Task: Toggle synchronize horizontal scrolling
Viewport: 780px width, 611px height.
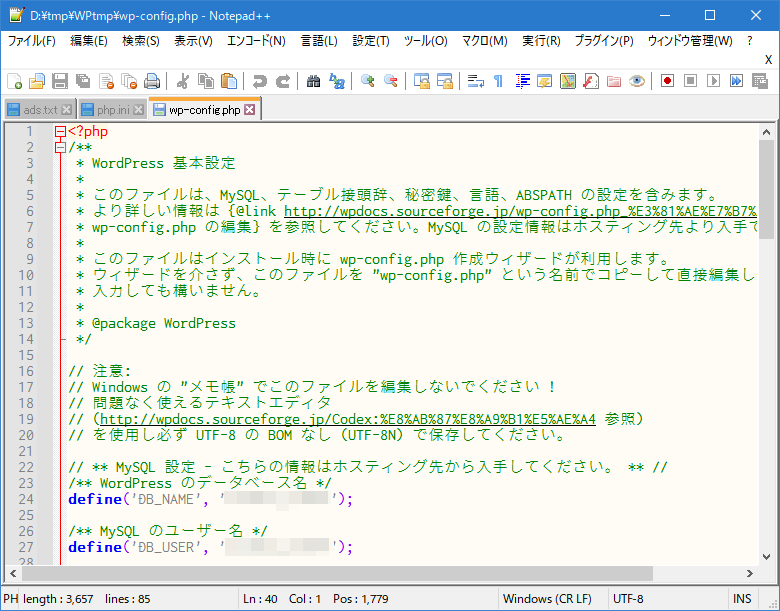Action: pyautogui.click(x=445, y=81)
